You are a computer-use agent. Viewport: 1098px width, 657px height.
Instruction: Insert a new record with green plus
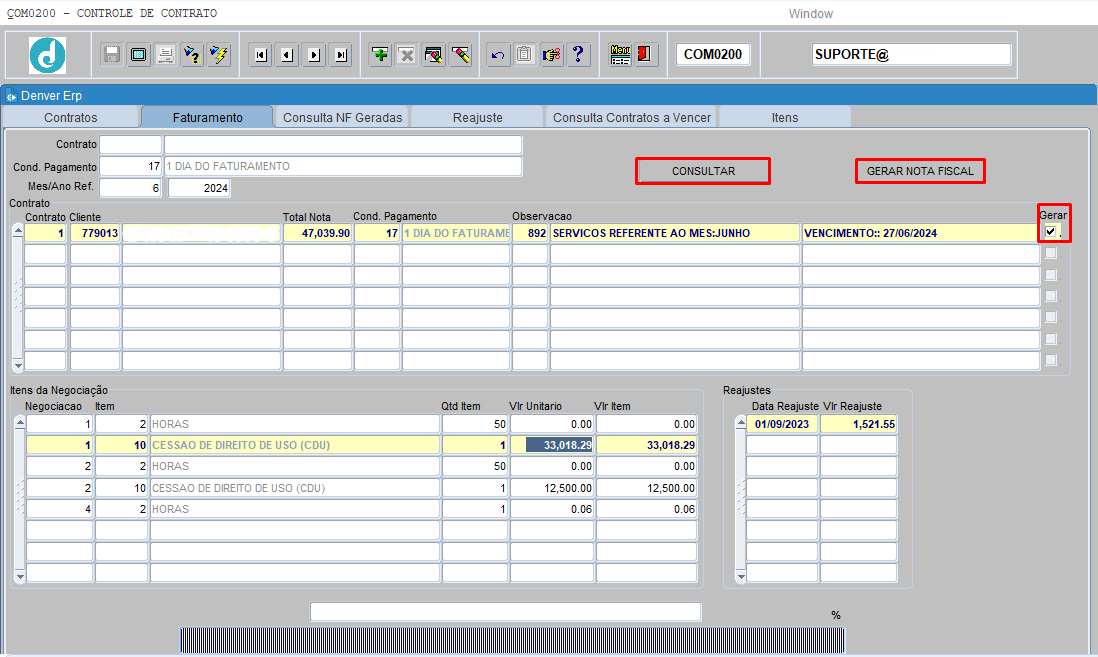380,55
